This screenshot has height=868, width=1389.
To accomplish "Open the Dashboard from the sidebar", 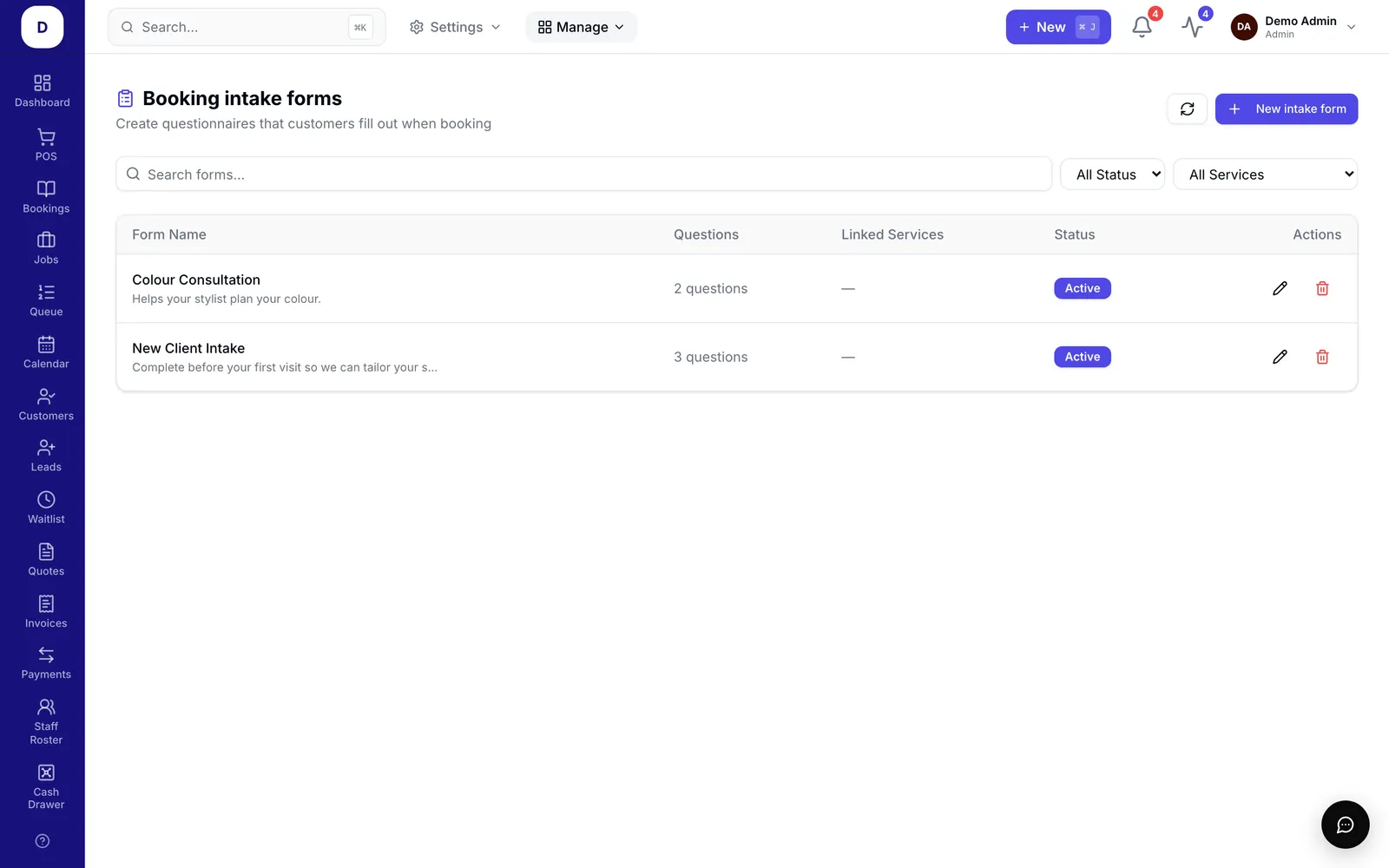I will [x=43, y=91].
